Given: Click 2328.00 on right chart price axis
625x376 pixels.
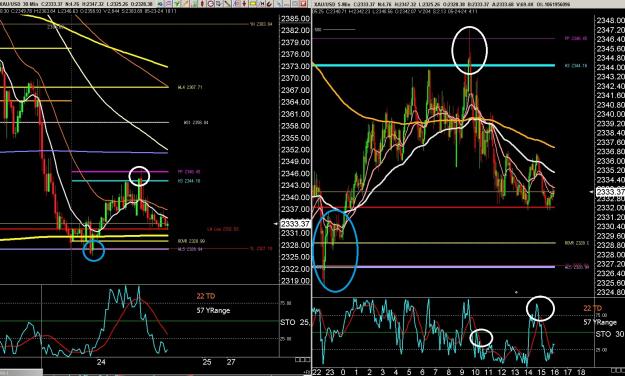Looking at the screenshot, I should tap(610, 255).
